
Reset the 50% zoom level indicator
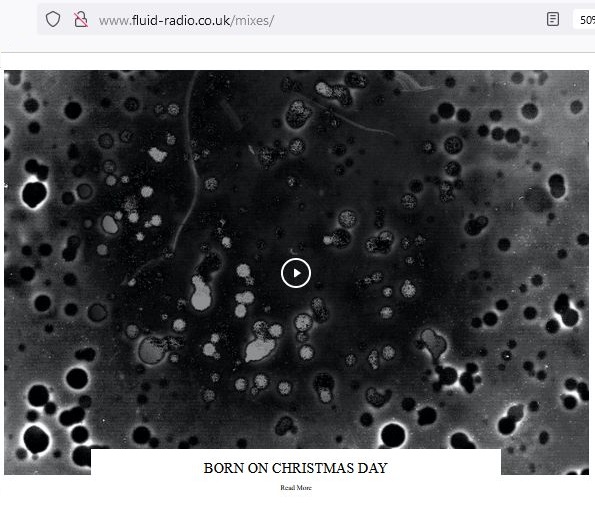click(x=585, y=20)
